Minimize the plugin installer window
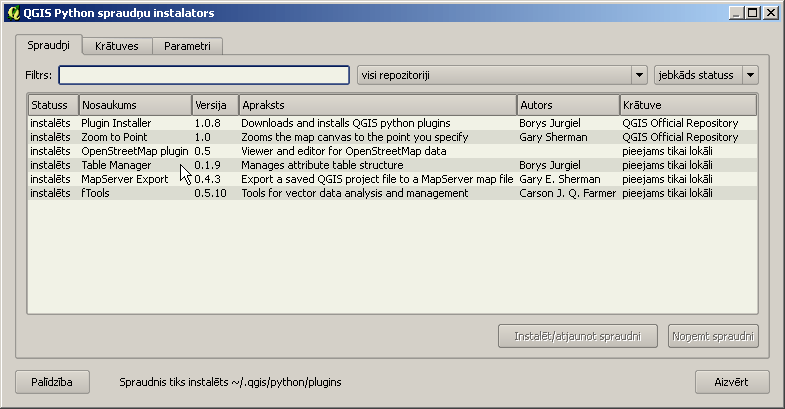The height and width of the screenshot is (409, 785). (x=735, y=13)
